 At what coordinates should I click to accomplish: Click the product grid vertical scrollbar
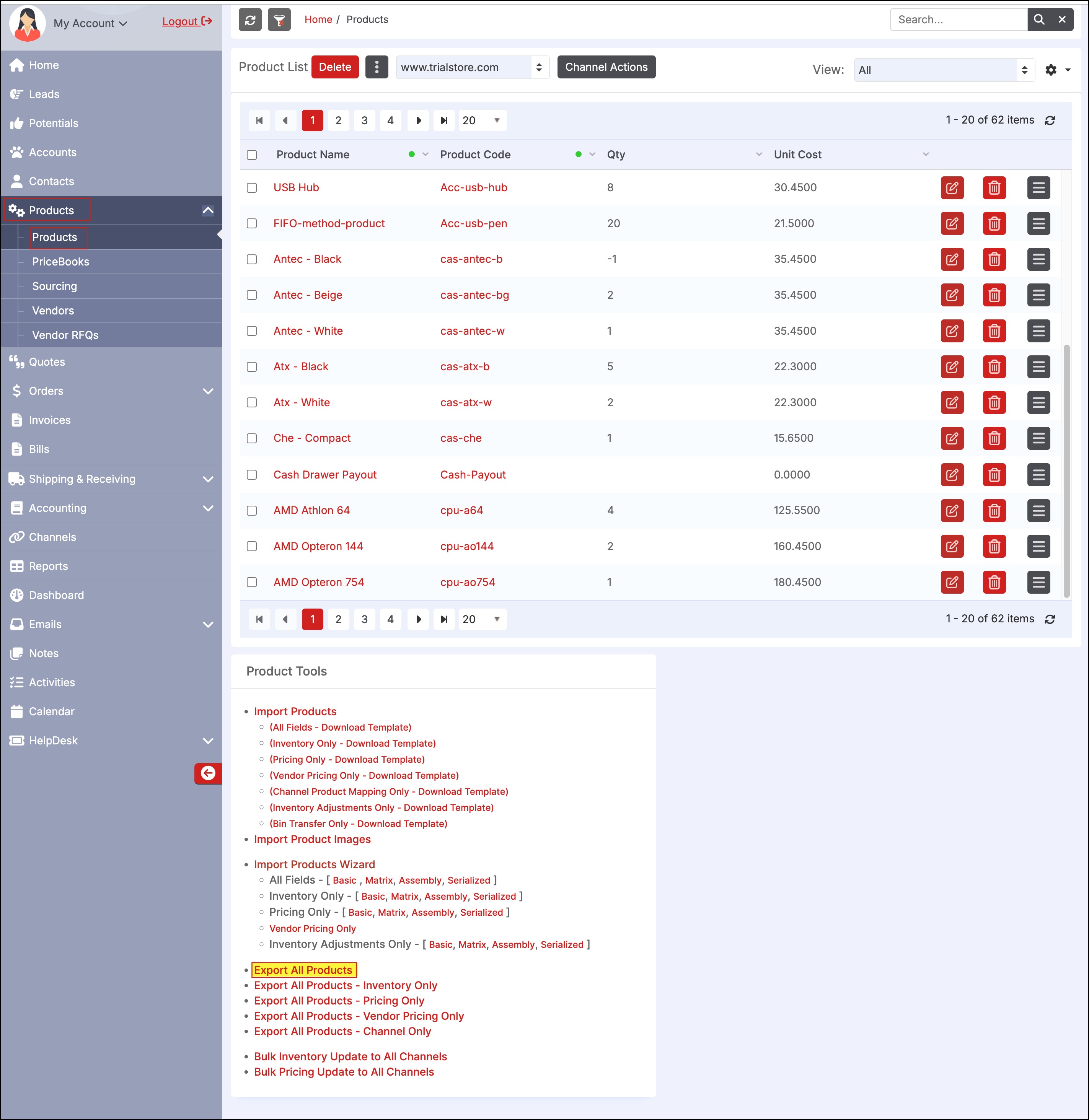tap(1066, 472)
